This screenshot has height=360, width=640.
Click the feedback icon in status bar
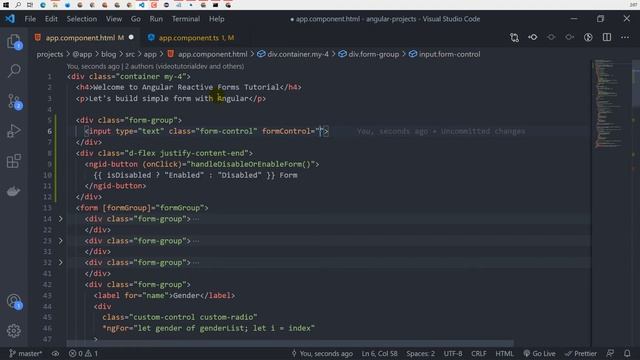click(x=610, y=353)
